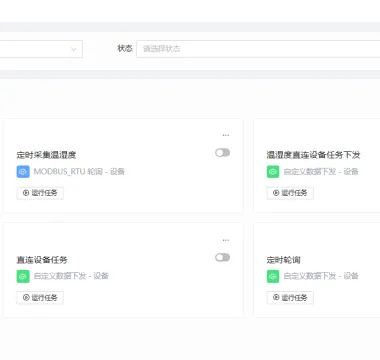This screenshot has width=380, height=360.
Task: Open the 直连设备任务 card title
Action: pos(42,260)
